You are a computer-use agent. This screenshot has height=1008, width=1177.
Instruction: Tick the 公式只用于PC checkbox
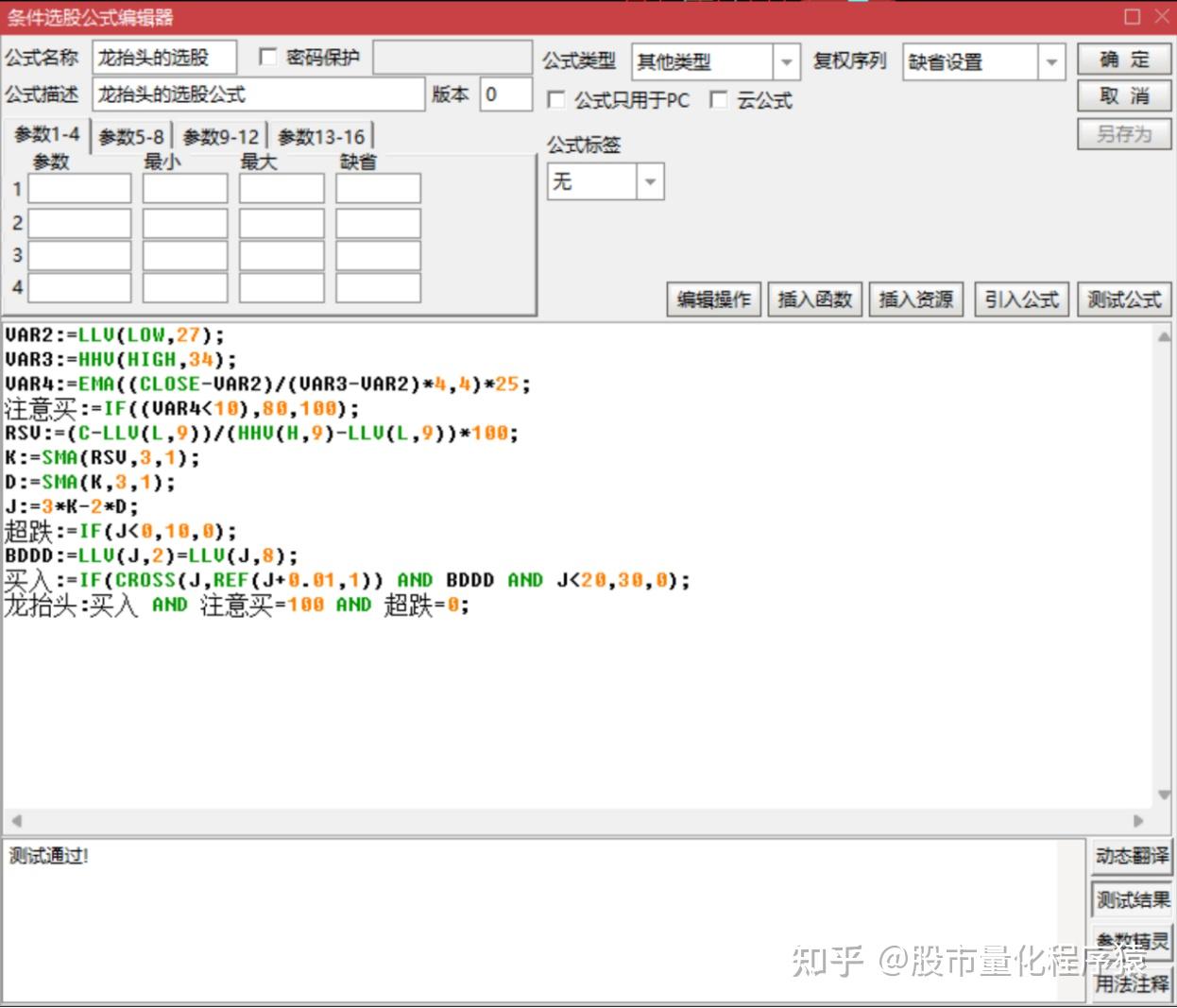556,100
